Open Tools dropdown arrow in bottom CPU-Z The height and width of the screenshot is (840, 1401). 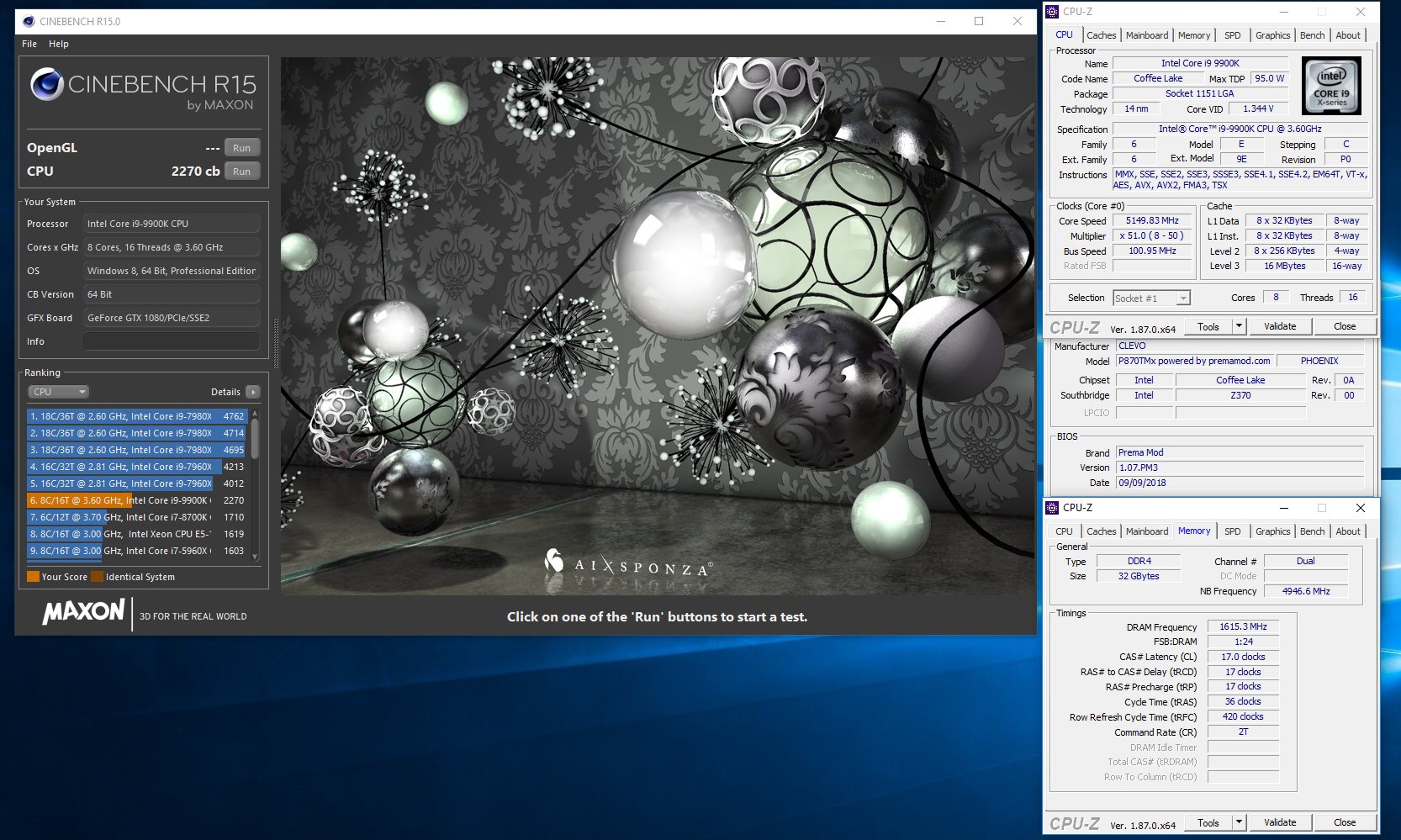coord(1239,823)
